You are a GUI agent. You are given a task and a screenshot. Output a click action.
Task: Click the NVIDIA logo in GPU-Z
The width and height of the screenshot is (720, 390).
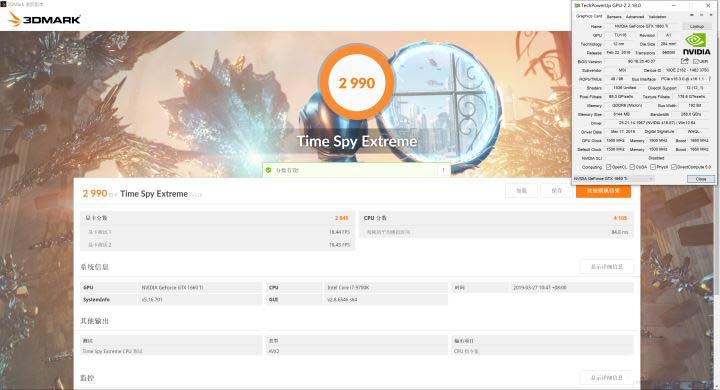click(697, 44)
